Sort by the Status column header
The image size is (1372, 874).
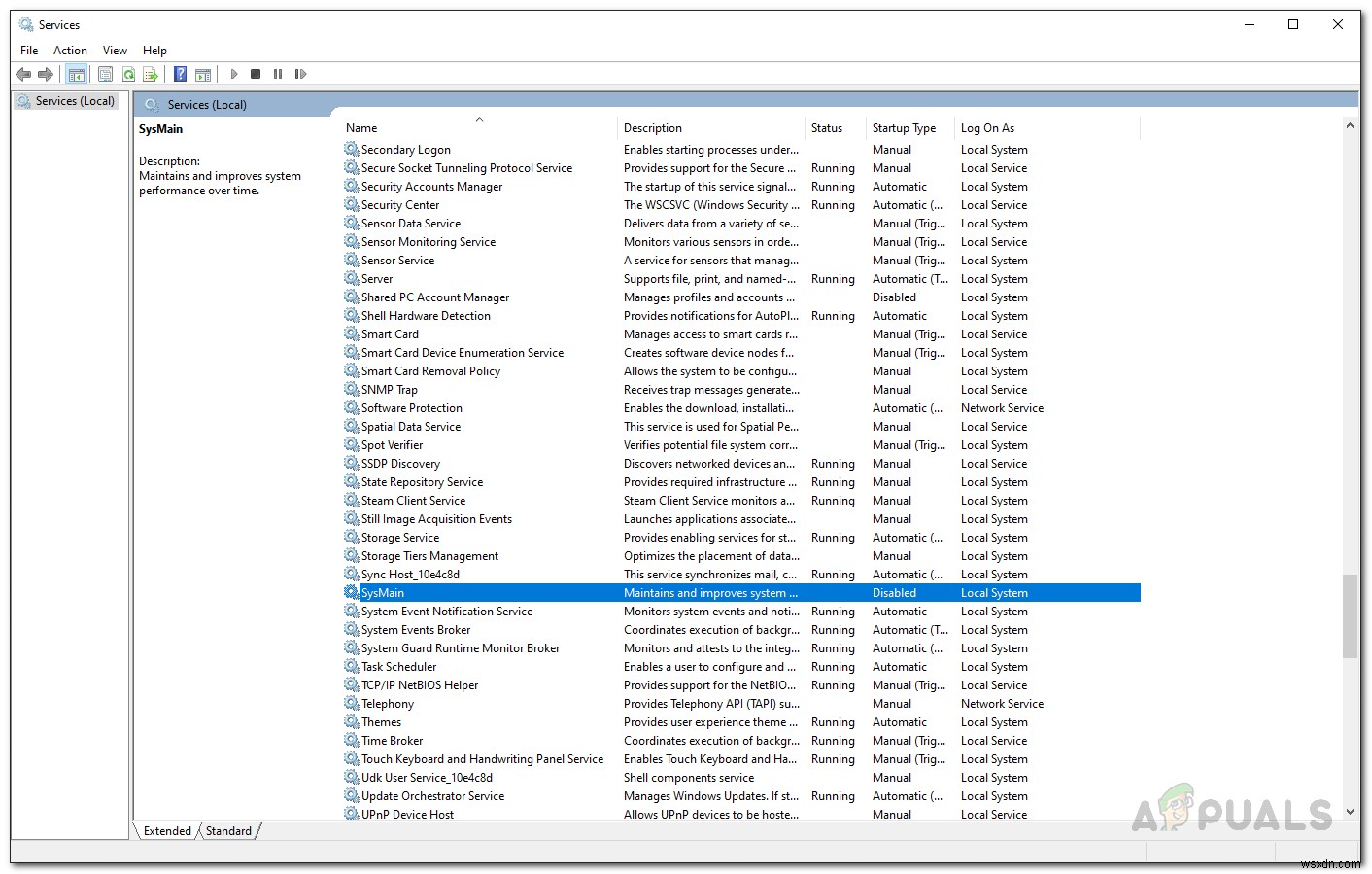[x=836, y=128]
